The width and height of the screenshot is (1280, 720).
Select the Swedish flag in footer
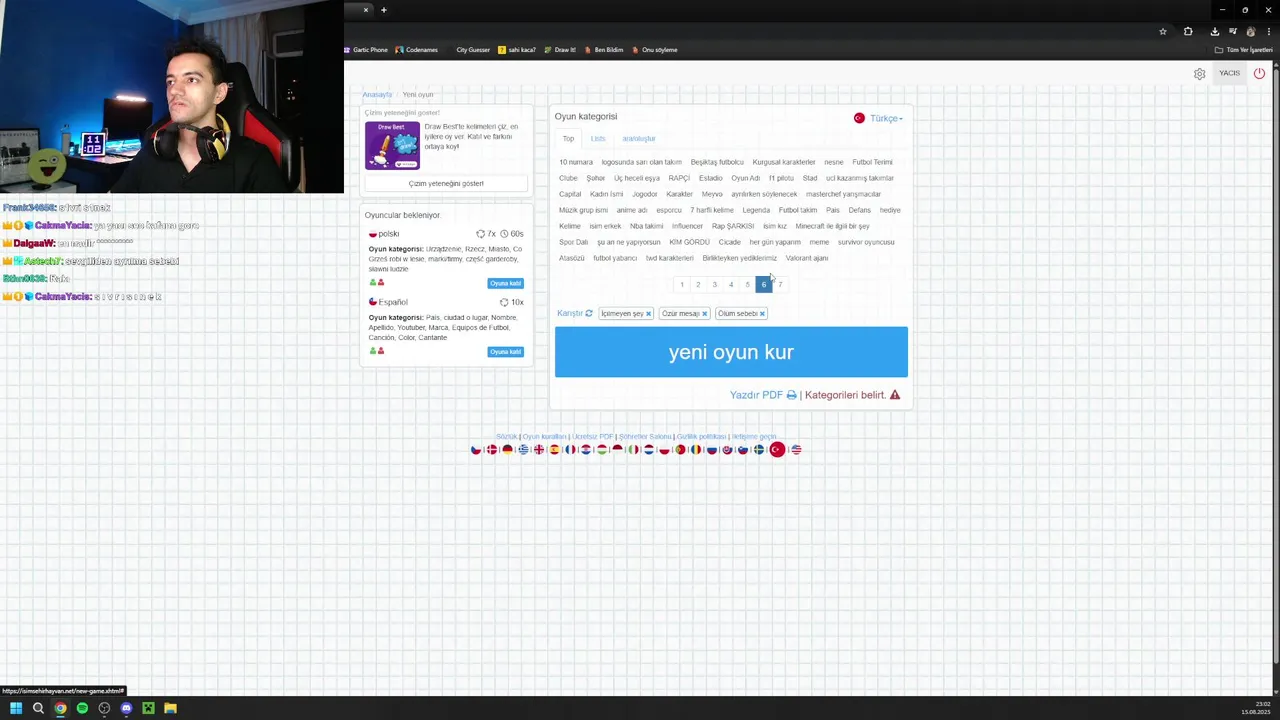point(759,450)
